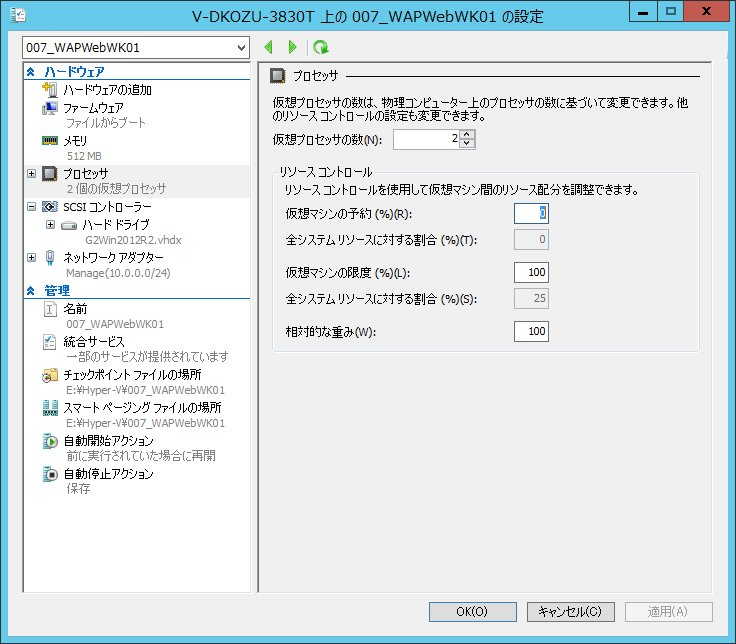Click the メモリ memory chip icon
The width and height of the screenshot is (736, 644).
(50, 140)
